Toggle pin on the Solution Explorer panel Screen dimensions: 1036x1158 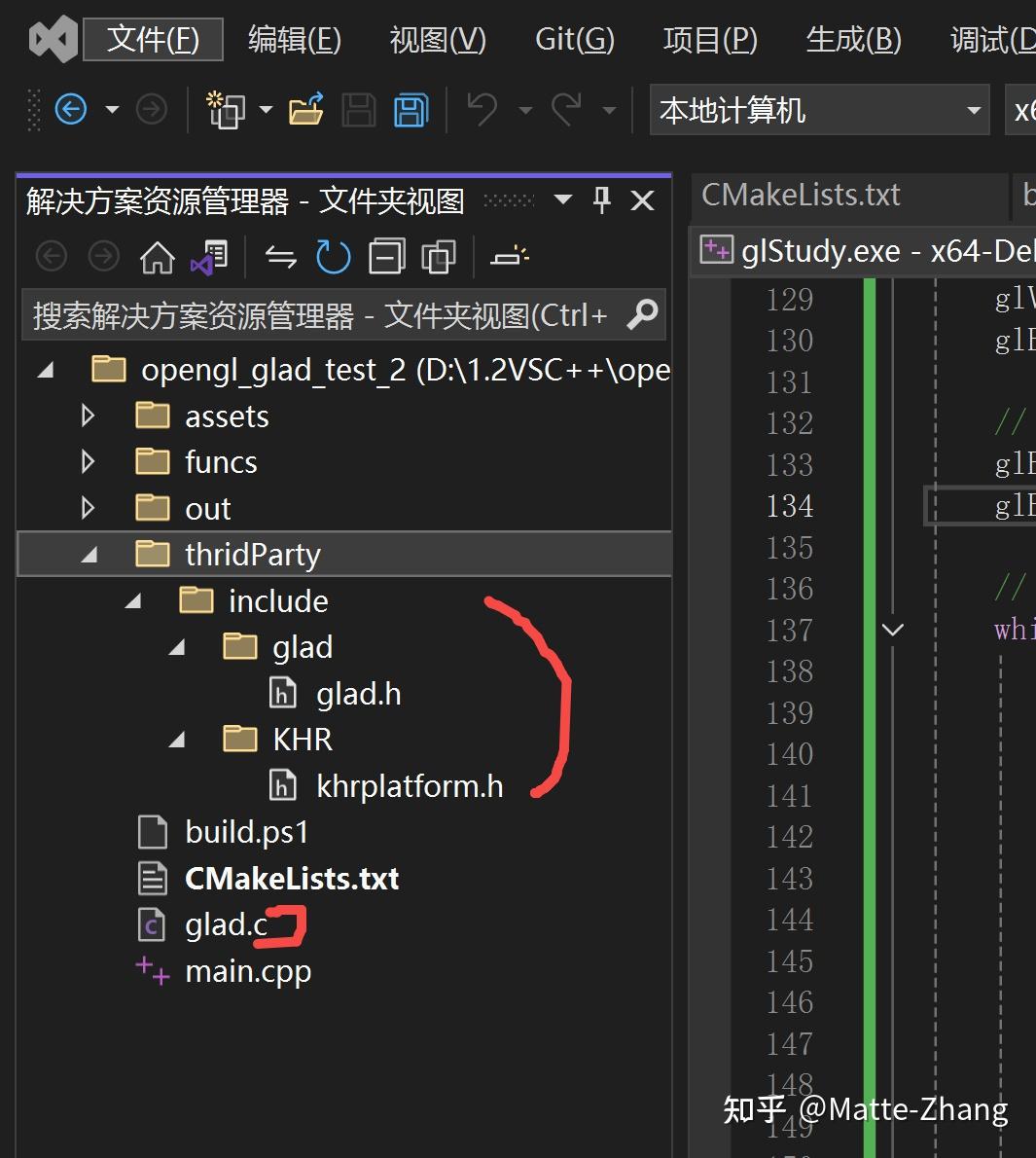pyautogui.click(x=601, y=199)
